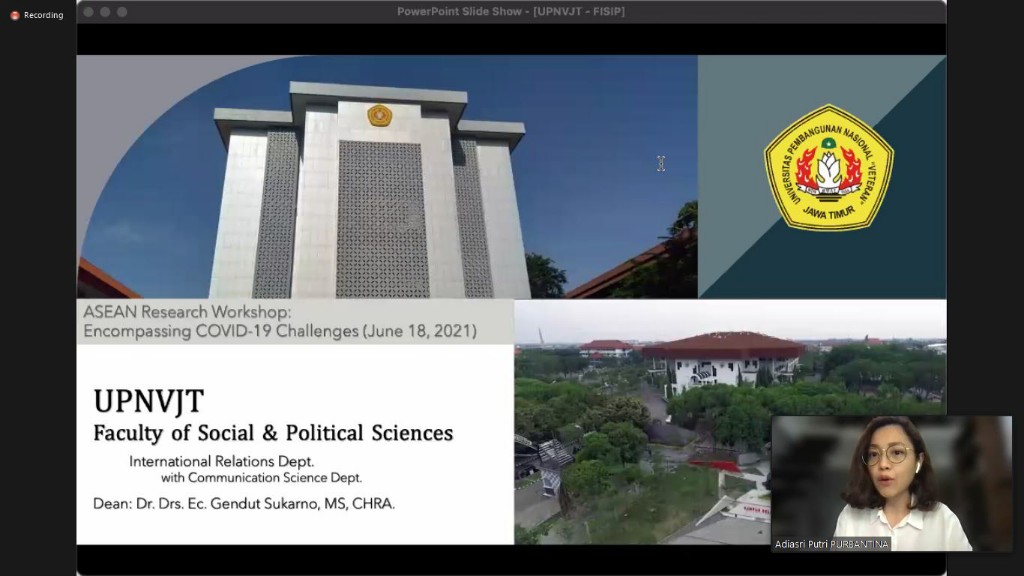Click the white tower building photo
Image resolution: width=1024 pixels, height=576 pixels.
[x=387, y=177]
